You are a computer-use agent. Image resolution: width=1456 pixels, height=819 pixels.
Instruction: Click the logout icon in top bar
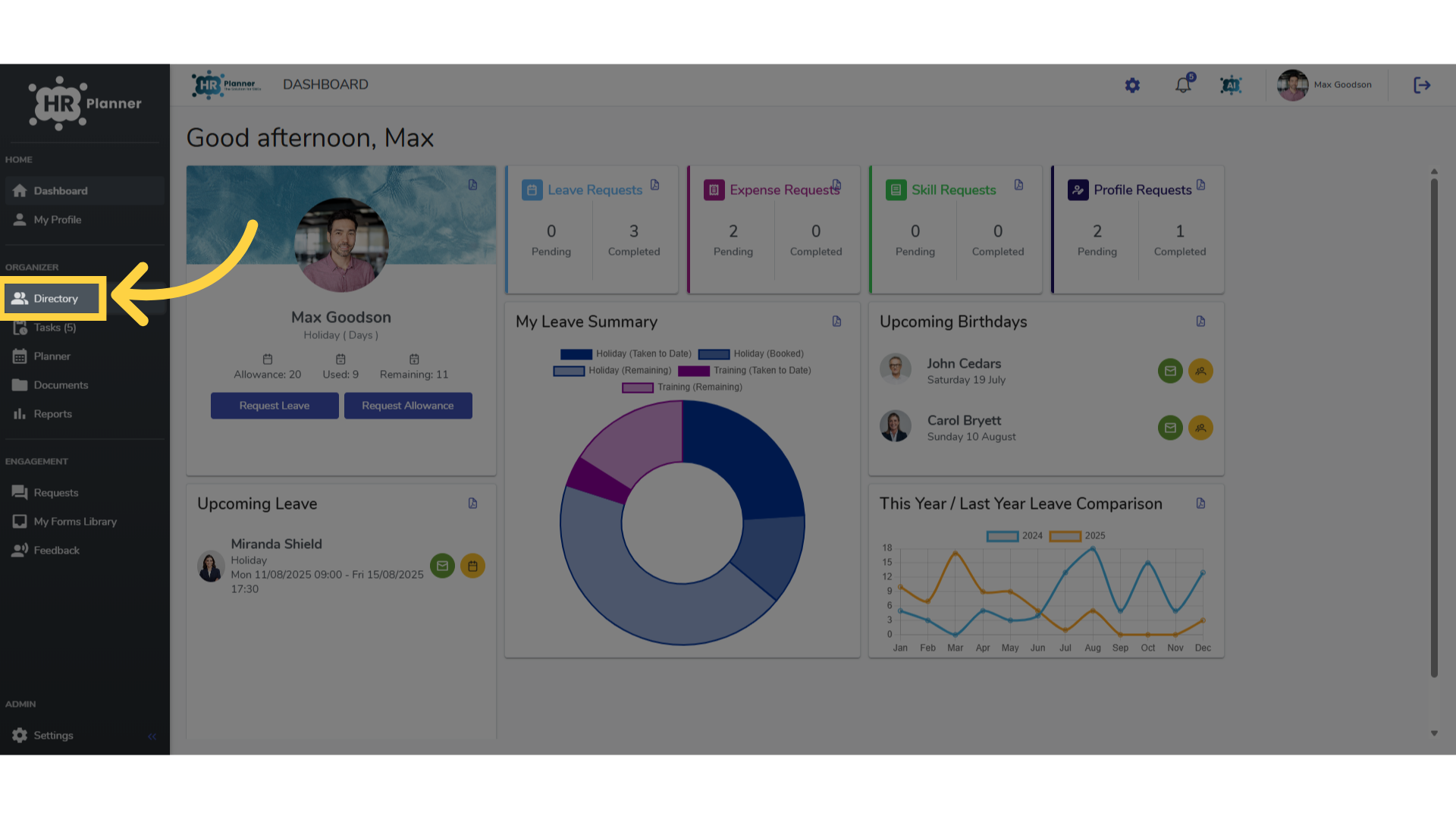[x=1422, y=85]
